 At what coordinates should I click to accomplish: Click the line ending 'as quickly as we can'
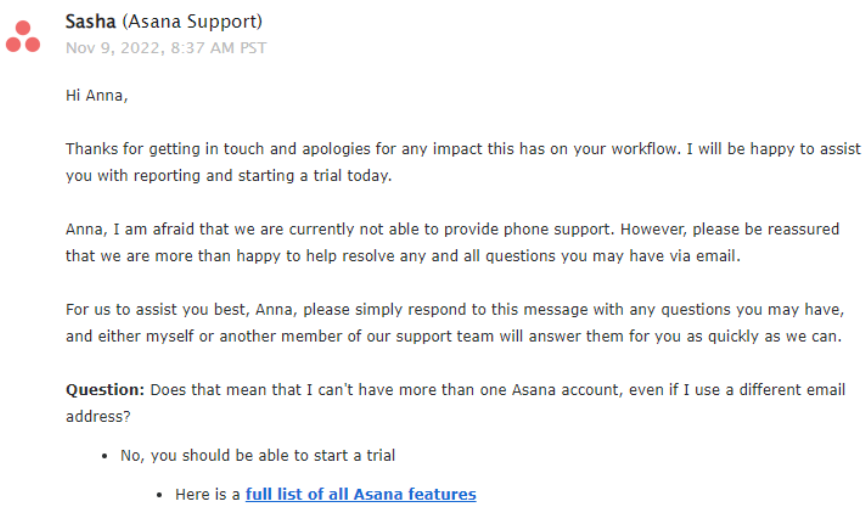tap(453, 336)
